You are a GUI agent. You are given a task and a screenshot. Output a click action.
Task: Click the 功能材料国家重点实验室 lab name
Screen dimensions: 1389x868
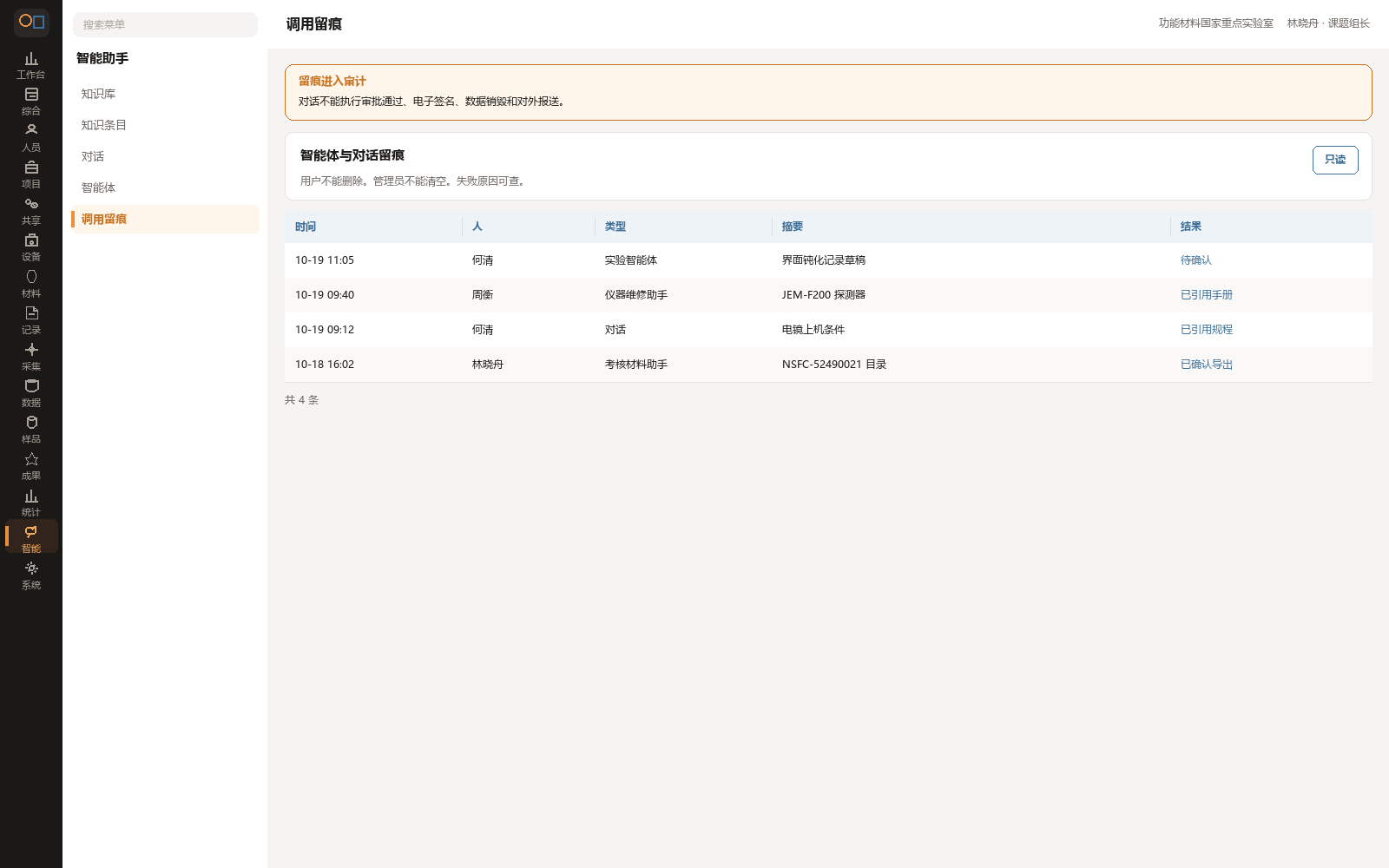(x=1215, y=23)
